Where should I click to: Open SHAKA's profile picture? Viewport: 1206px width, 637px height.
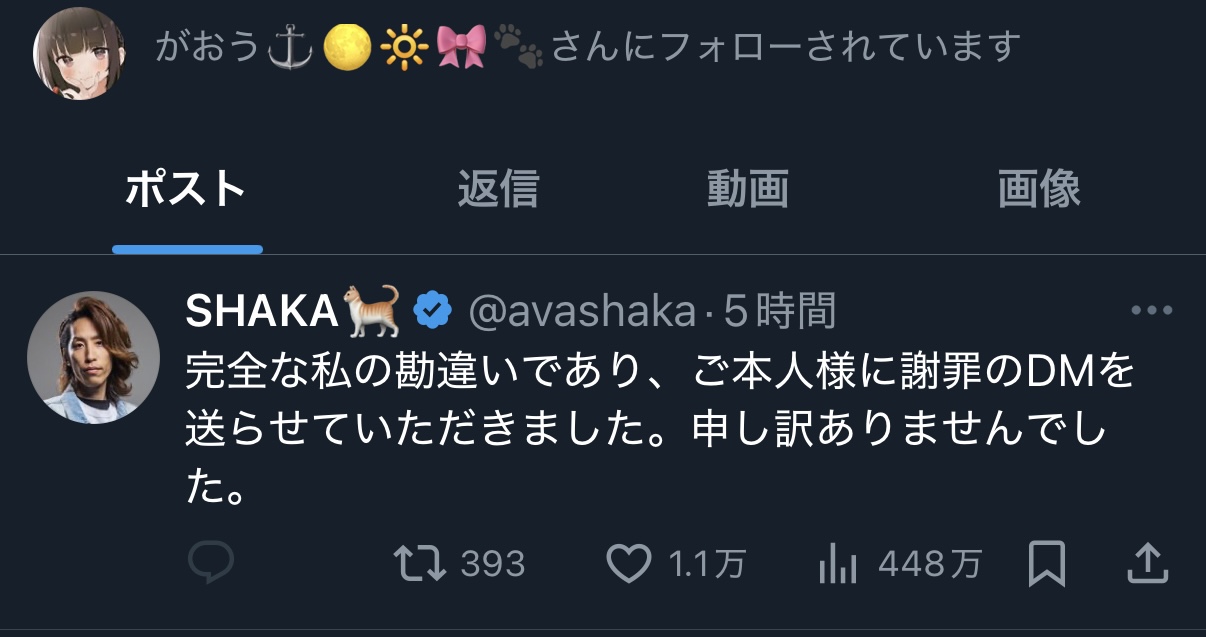[x=92, y=359]
